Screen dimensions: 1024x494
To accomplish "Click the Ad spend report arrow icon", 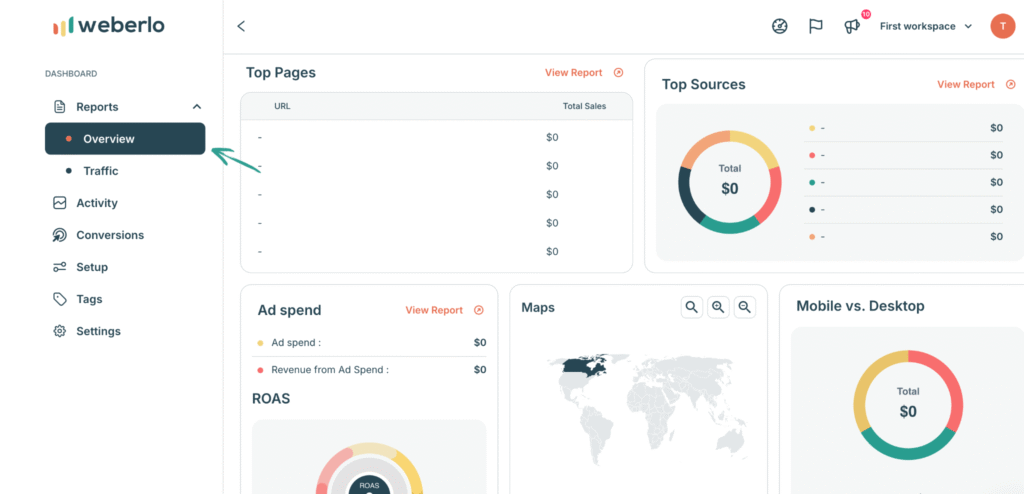I will pos(479,310).
